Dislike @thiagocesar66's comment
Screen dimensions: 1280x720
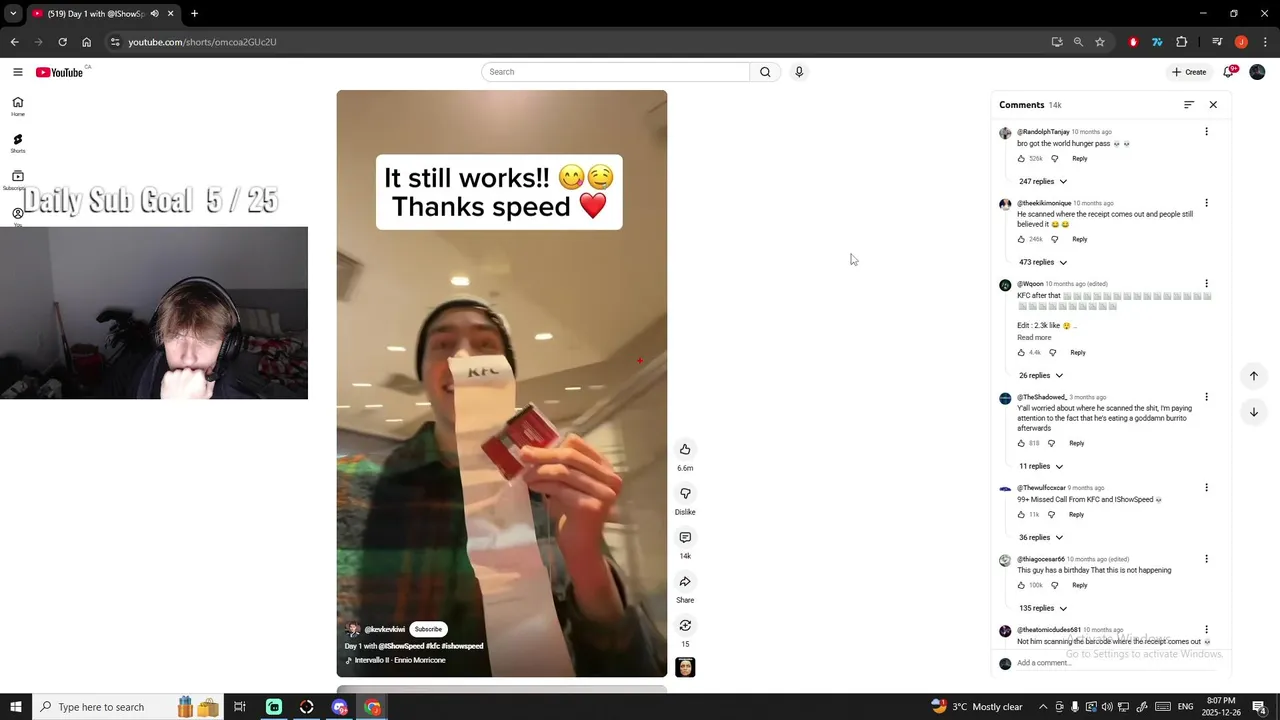click(x=1054, y=586)
